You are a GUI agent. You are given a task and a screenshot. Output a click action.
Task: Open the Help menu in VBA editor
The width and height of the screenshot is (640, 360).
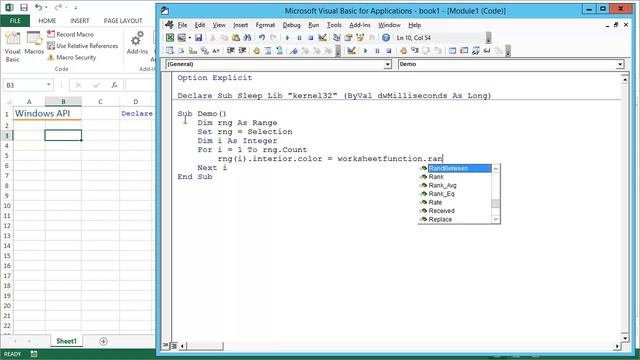[x=414, y=25]
